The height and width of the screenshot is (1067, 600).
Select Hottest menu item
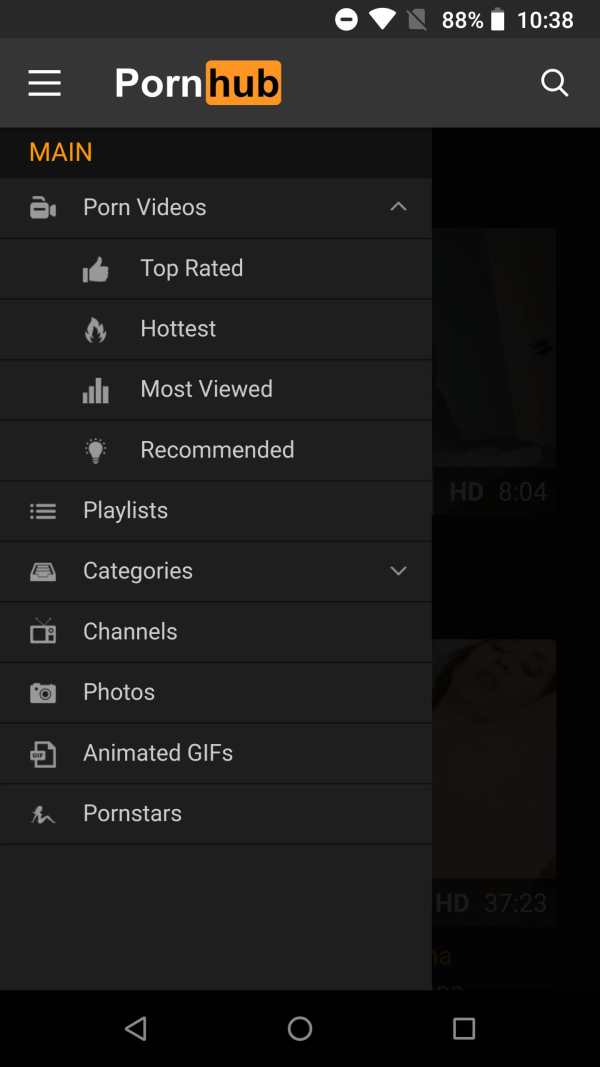click(x=216, y=329)
